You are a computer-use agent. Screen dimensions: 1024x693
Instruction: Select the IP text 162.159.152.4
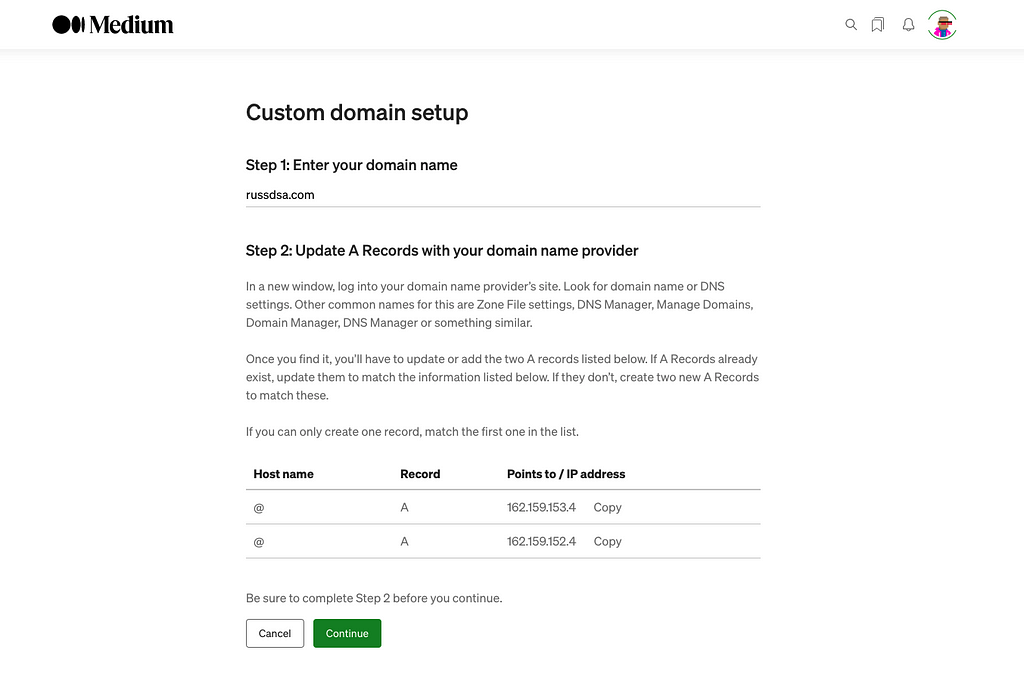[x=541, y=541]
